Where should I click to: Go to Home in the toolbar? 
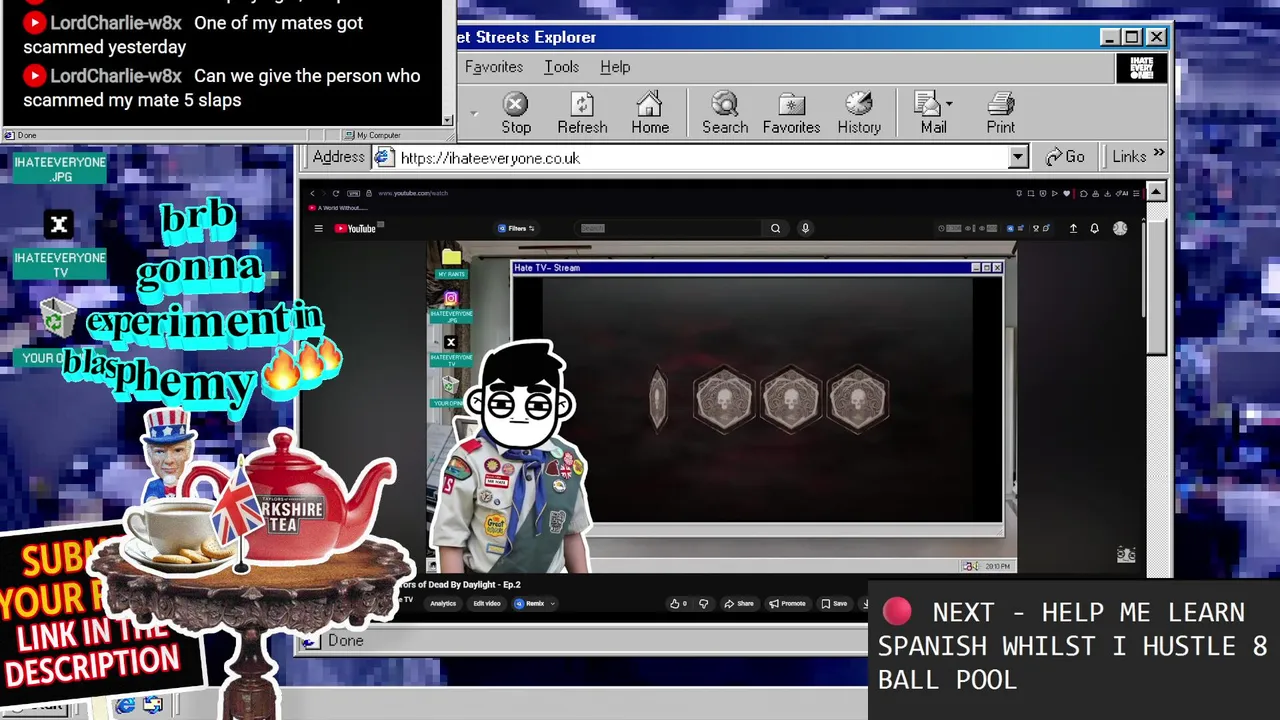(650, 112)
